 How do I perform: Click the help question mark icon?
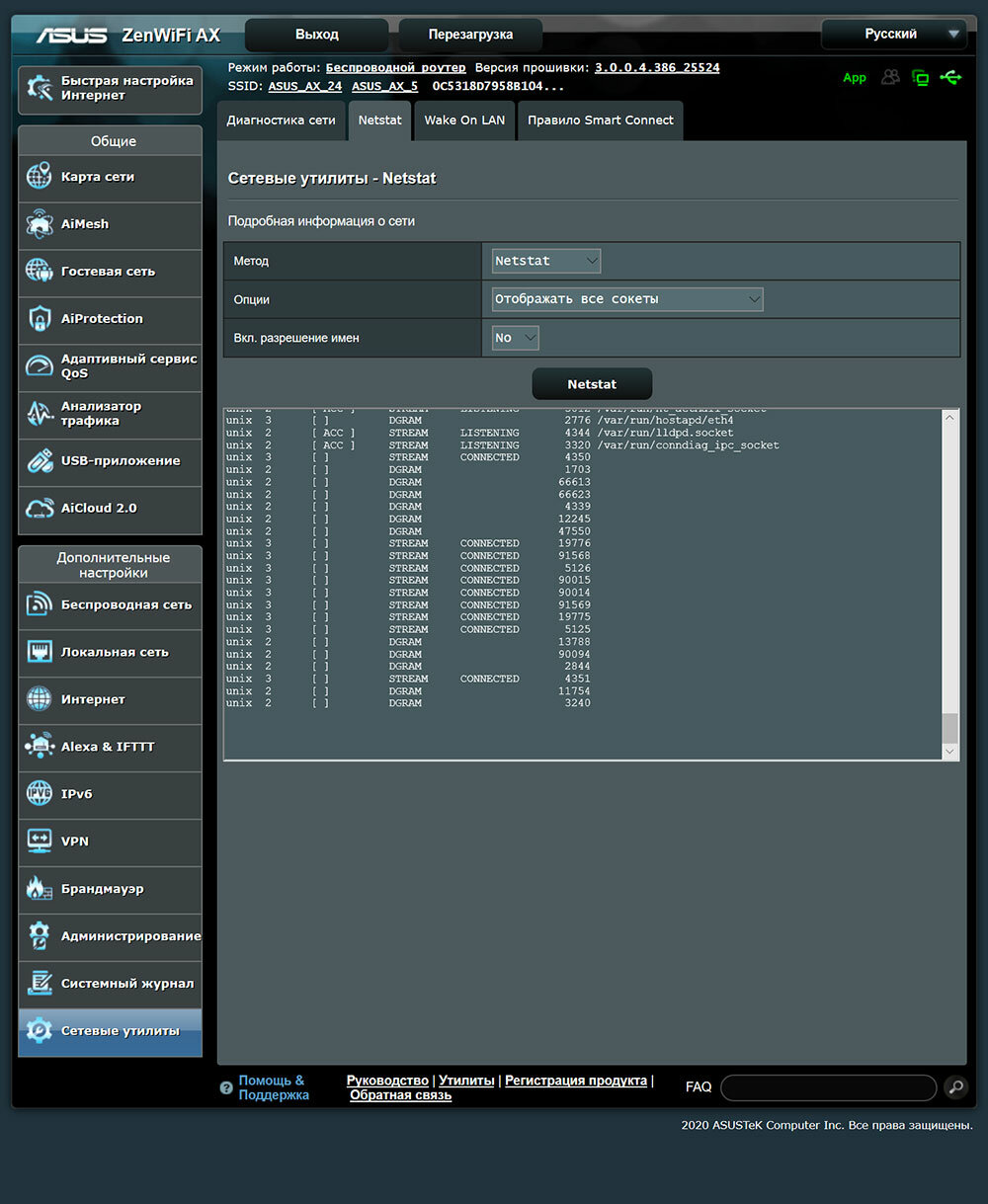point(226,1087)
